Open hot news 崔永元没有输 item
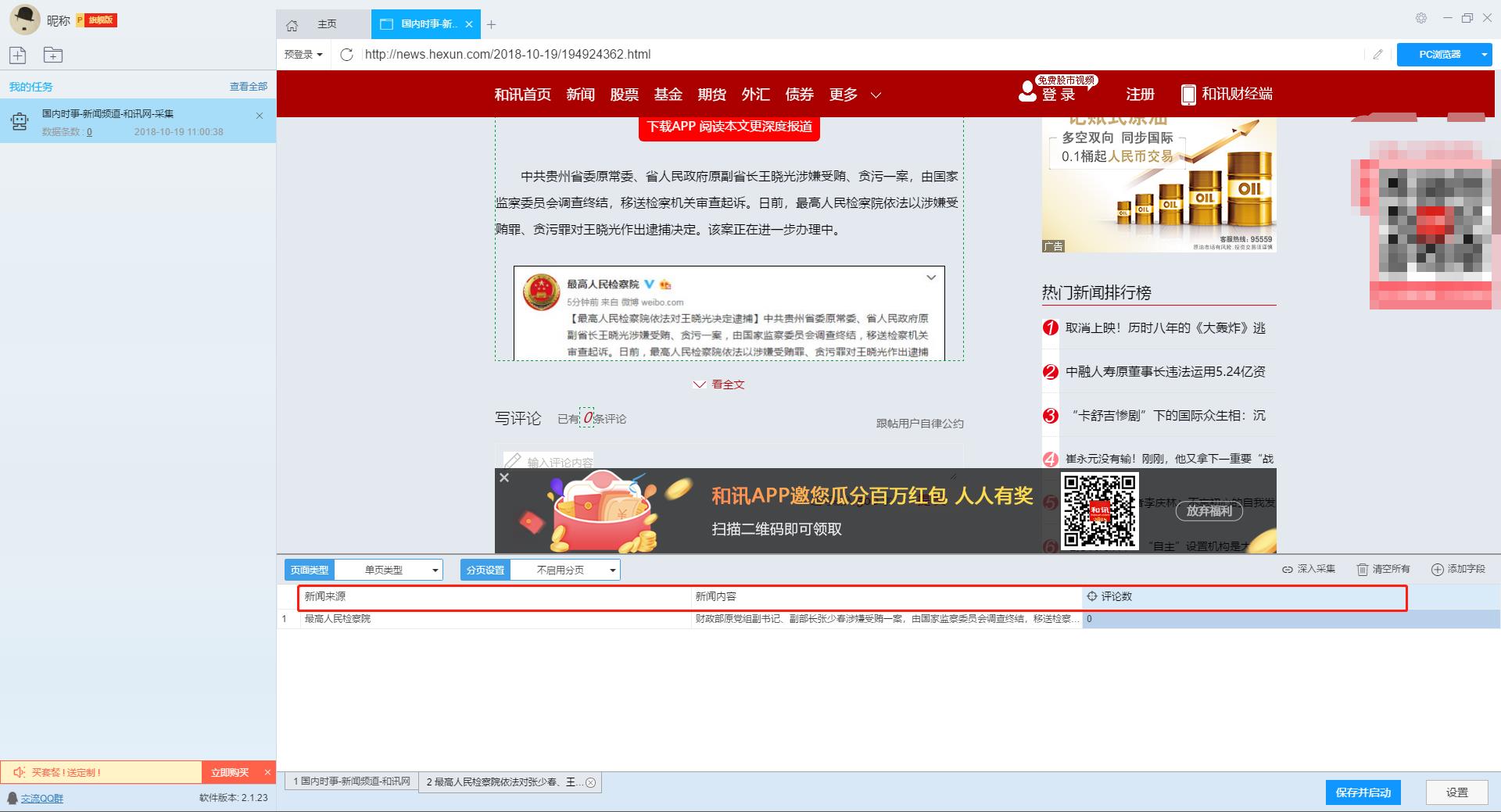The height and width of the screenshot is (812, 1501). tap(1170, 459)
